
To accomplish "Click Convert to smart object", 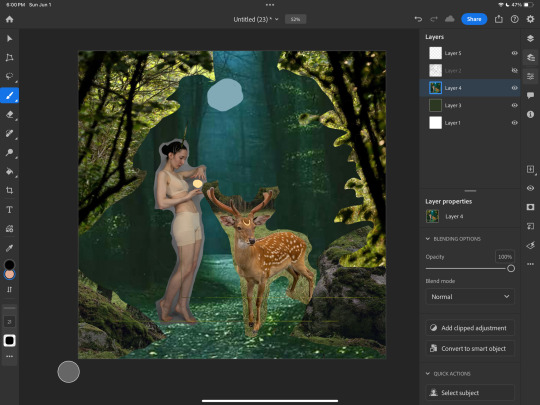I will pos(470,349).
